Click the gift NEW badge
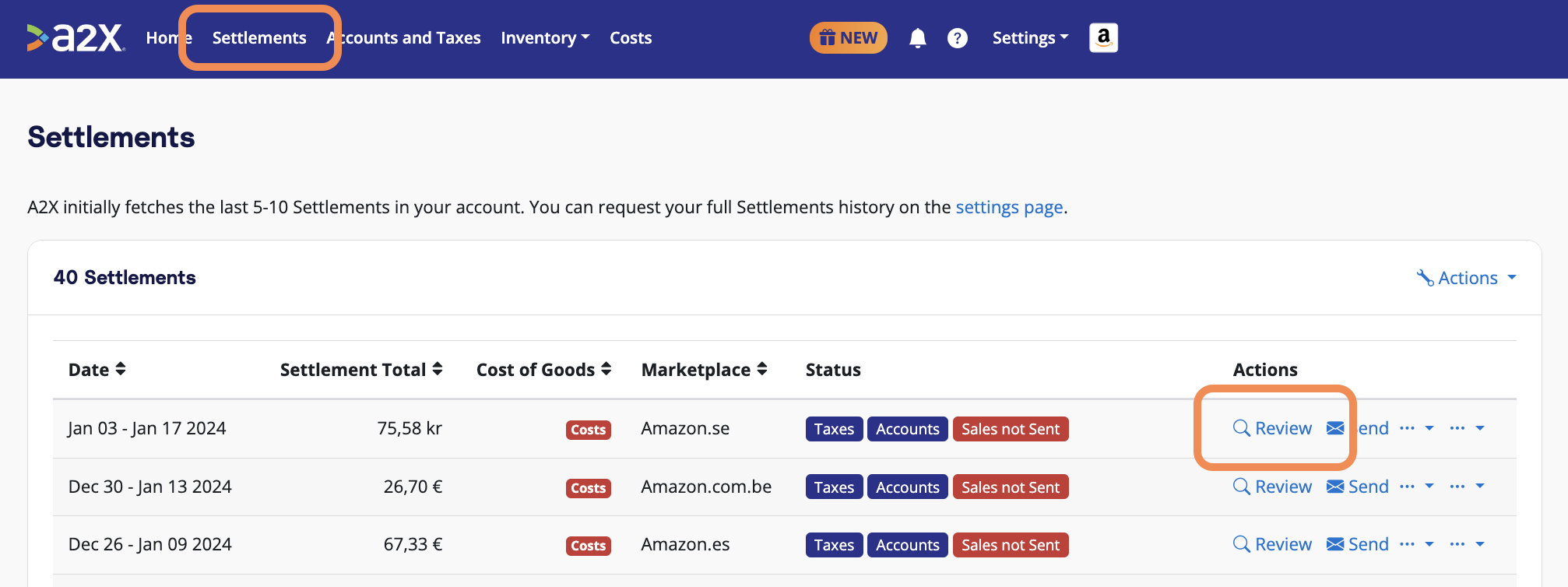This screenshot has height=587, width=1568. tap(849, 37)
